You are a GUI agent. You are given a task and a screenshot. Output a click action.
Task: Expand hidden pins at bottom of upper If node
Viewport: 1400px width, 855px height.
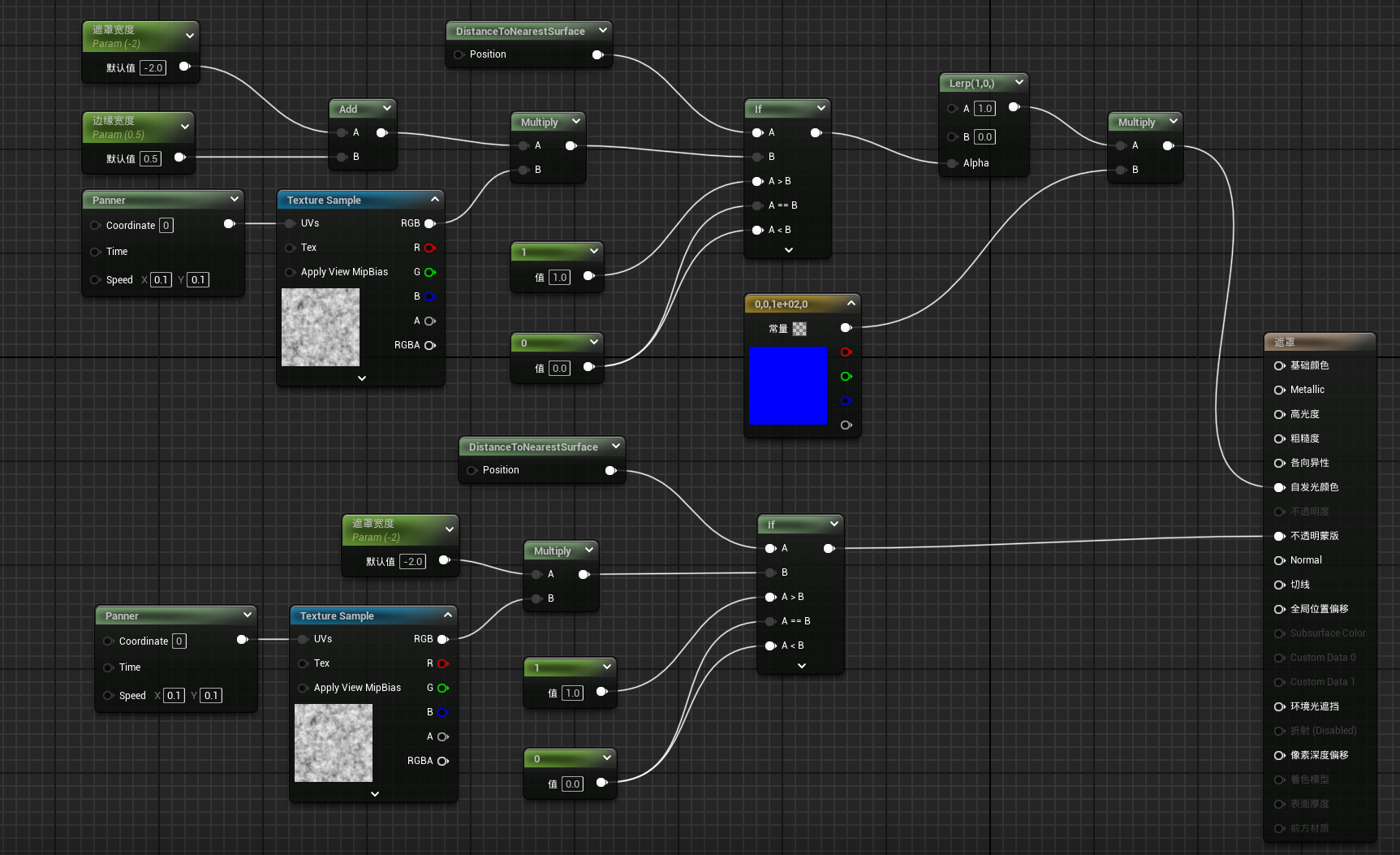coord(789,250)
